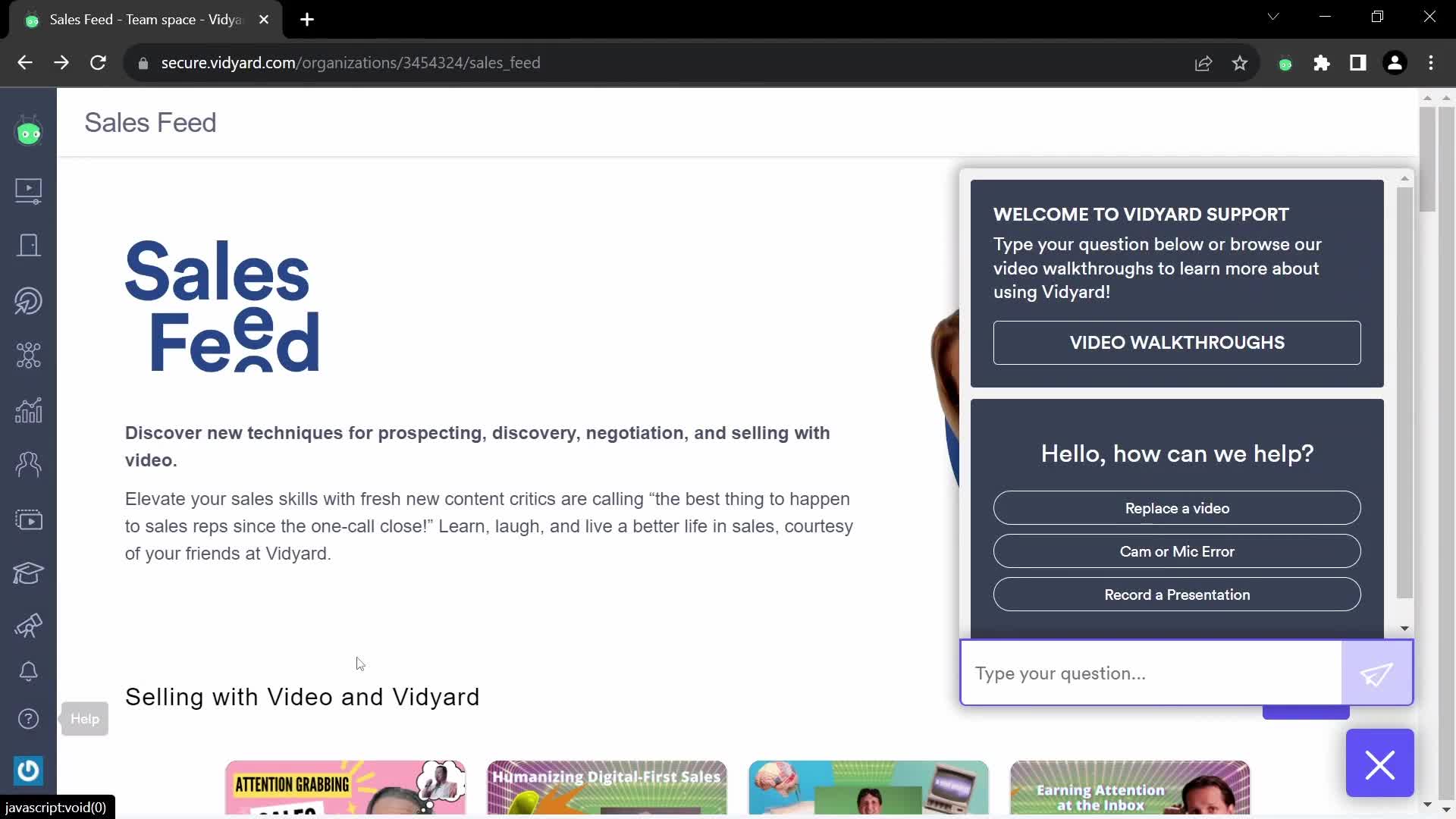Open the video library sidebar icon
Viewport: 1456px width, 819px height.
click(x=29, y=190)
